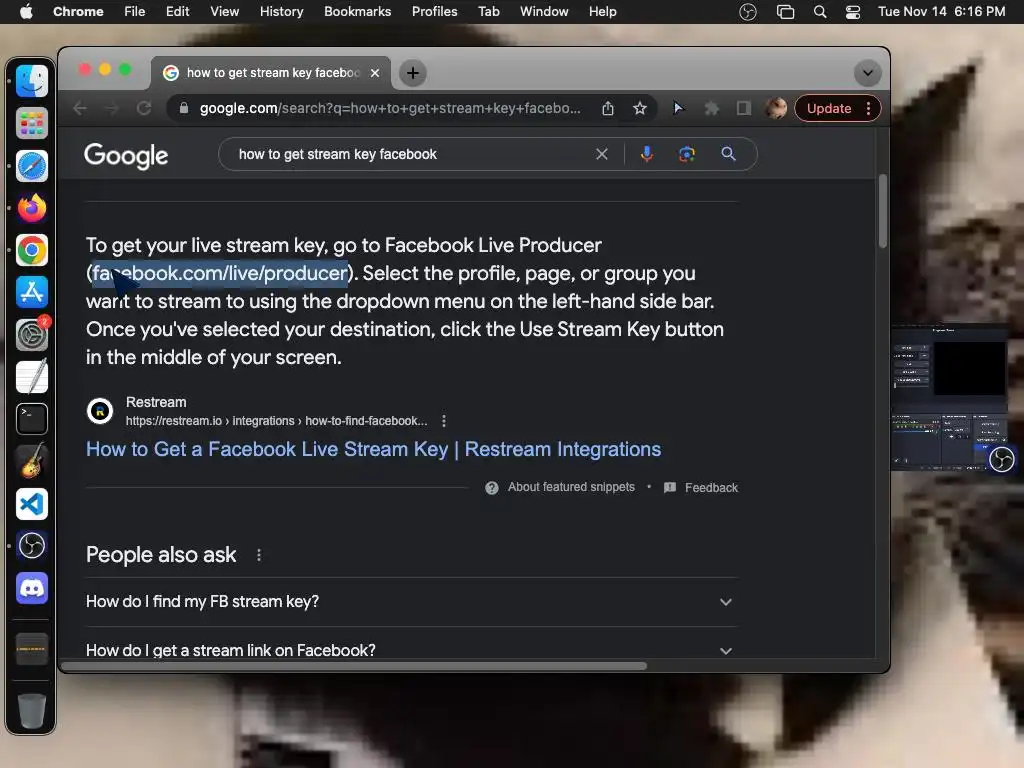Share this page from the address bar
Screen dimensions: 1024x768
click(608, 108)
